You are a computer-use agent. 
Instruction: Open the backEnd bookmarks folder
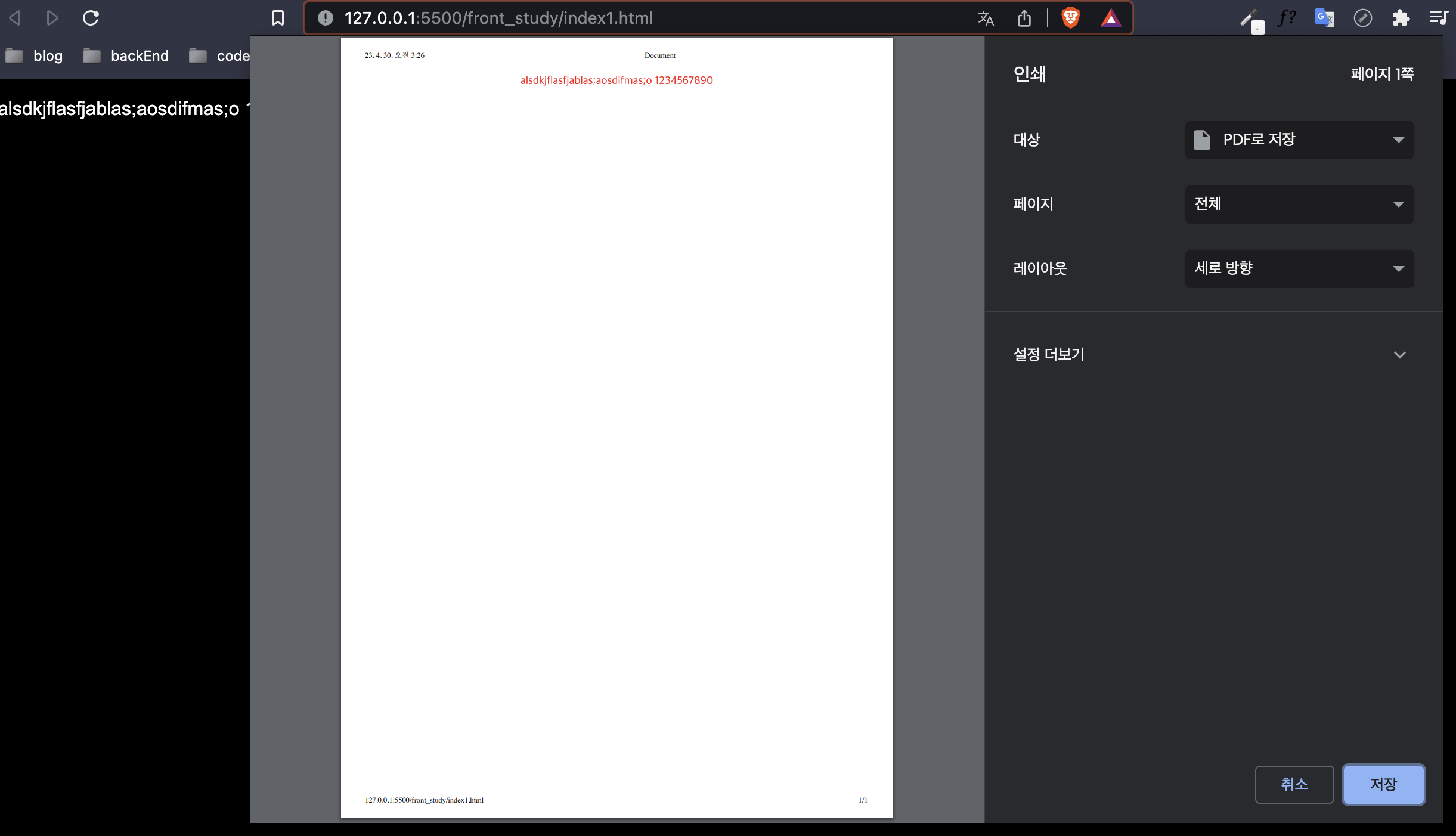pyautogui.click(x=126, y=56)
